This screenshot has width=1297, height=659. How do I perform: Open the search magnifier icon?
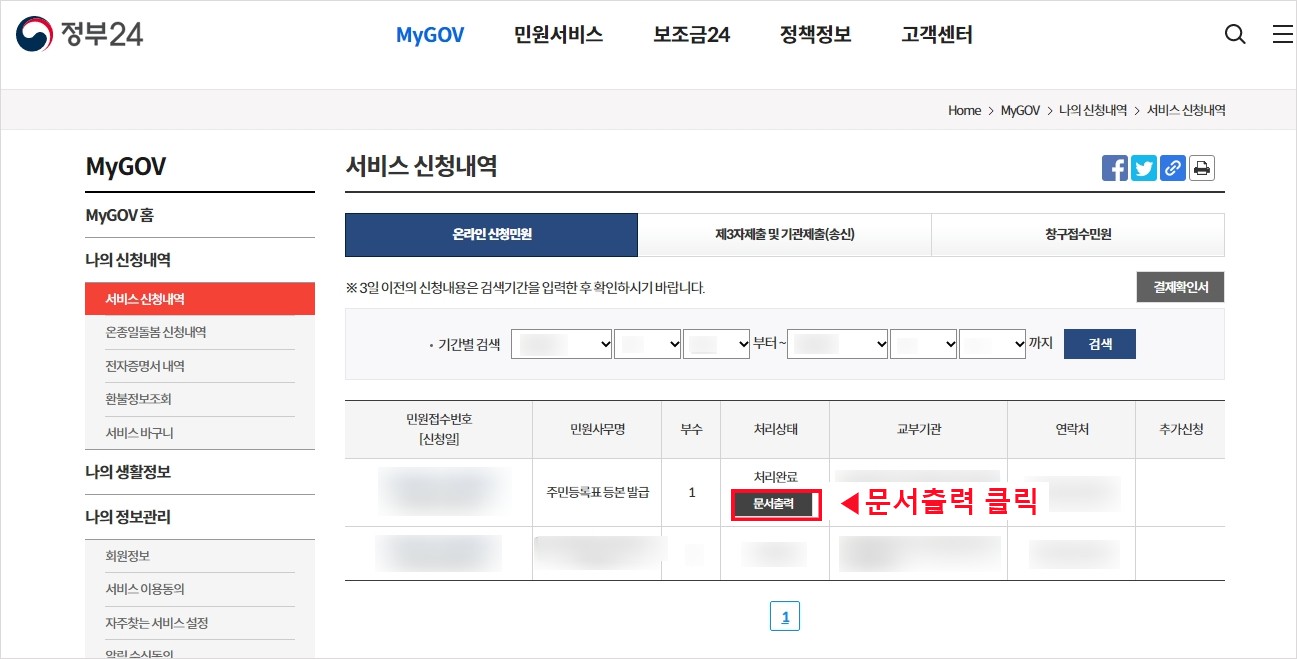tap(1235, 33)
